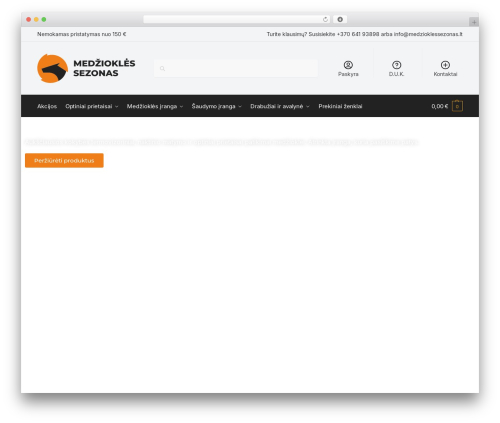The image size is (500, 423).
Task: Open the Šaudymo įranga menu item
Action: coord(213,106)
